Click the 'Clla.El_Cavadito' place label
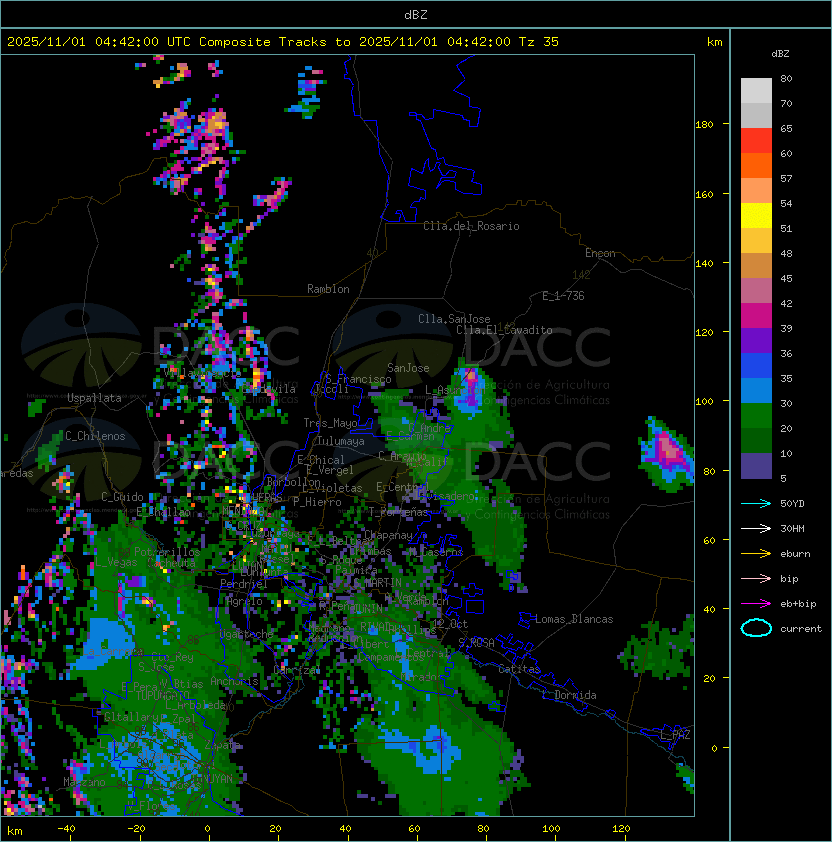This screenshot has height=842, width=832. tap(504, 330)
